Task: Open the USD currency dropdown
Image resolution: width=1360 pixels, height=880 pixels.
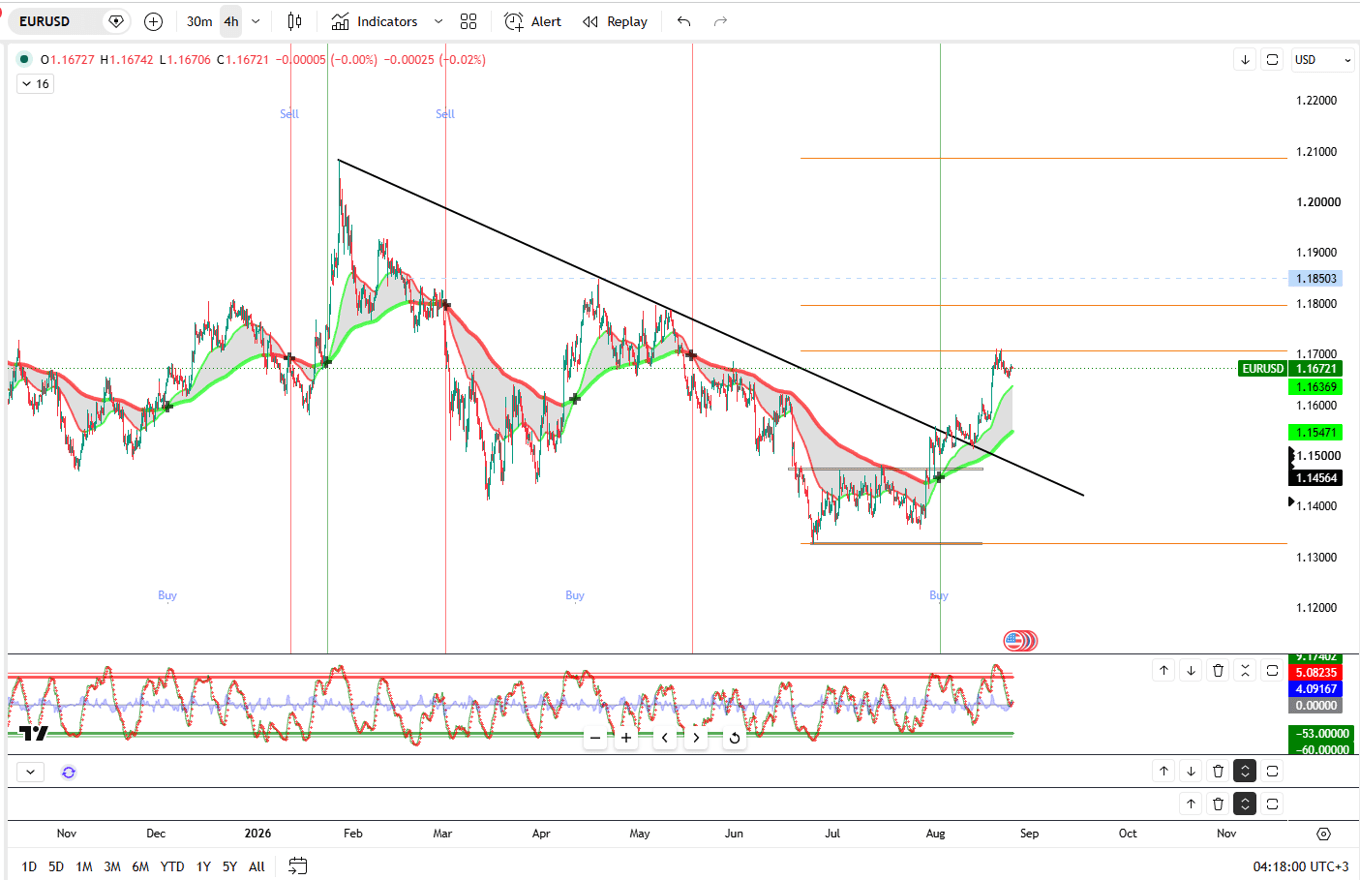Action: click(x=1322, y=60)
